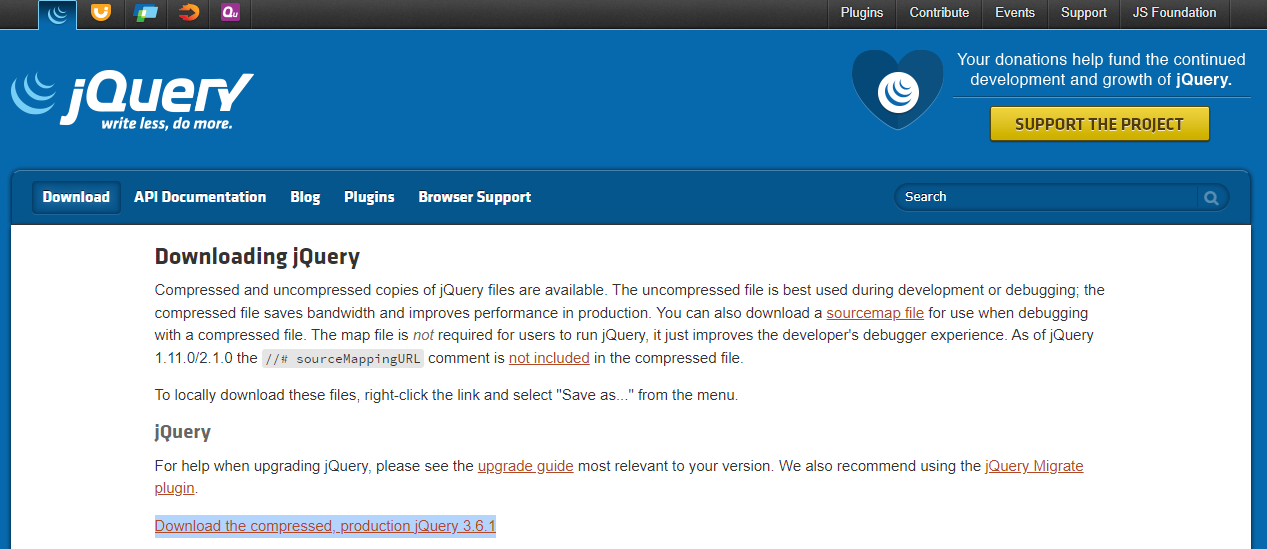1267x549 pixels.
Task: Open the Browser Support tab
Action: 475,197
